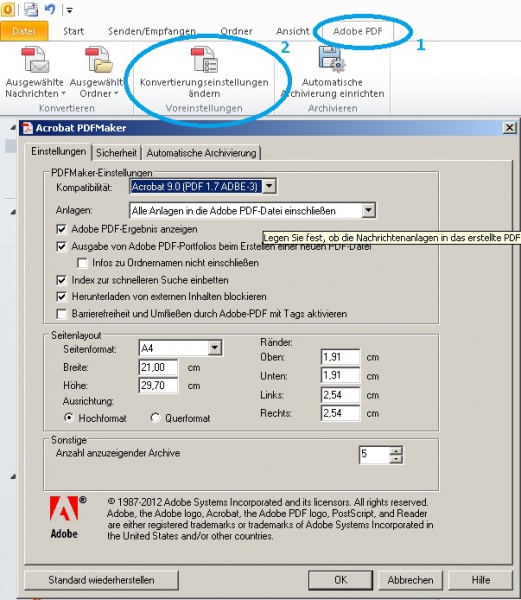Switch to the Start ribbon tab
This screenshot has width=521, height=600.
(x=73, y=31)
